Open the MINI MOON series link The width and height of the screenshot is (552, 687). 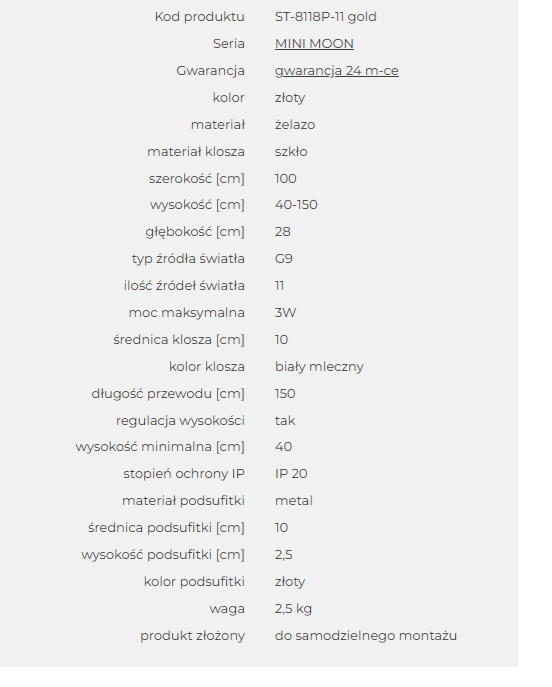(x=314, y=44)
